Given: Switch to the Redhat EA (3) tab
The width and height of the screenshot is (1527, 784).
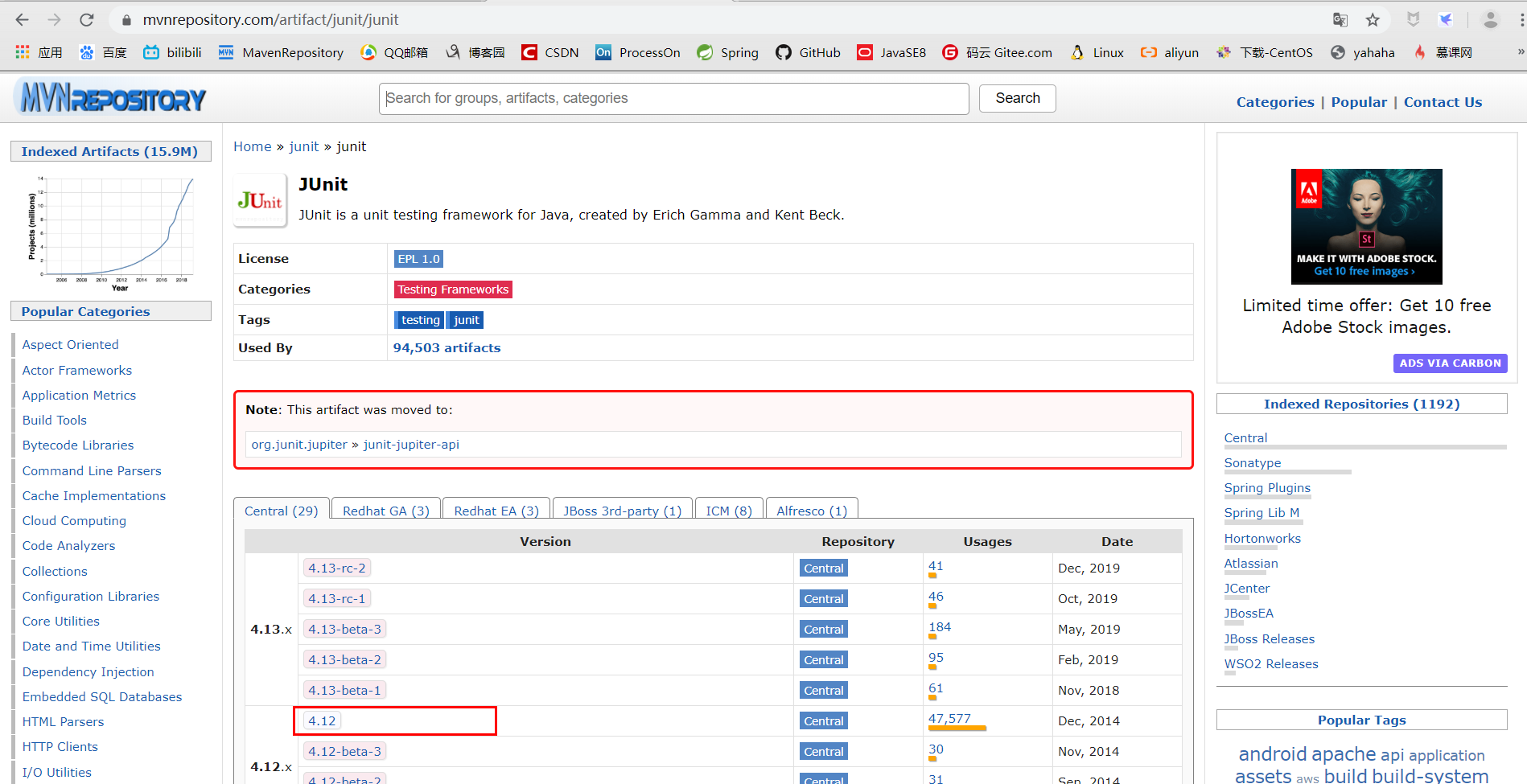Looking at the screenshot, I should tap(496, 511).
